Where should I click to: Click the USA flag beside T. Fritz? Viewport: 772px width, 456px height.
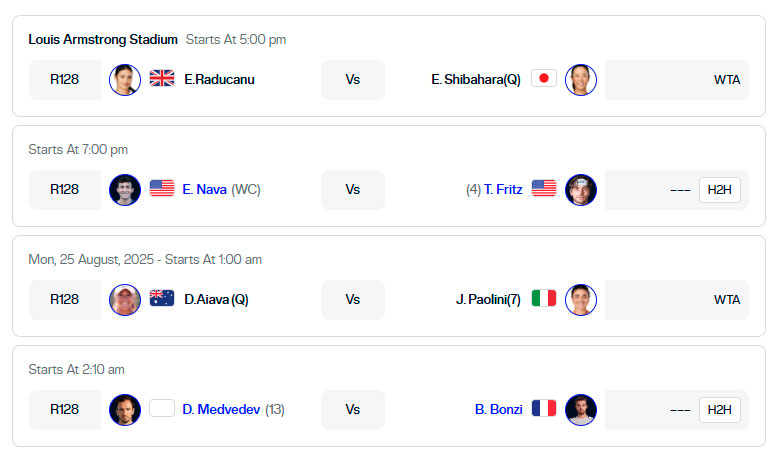[544, 188]
